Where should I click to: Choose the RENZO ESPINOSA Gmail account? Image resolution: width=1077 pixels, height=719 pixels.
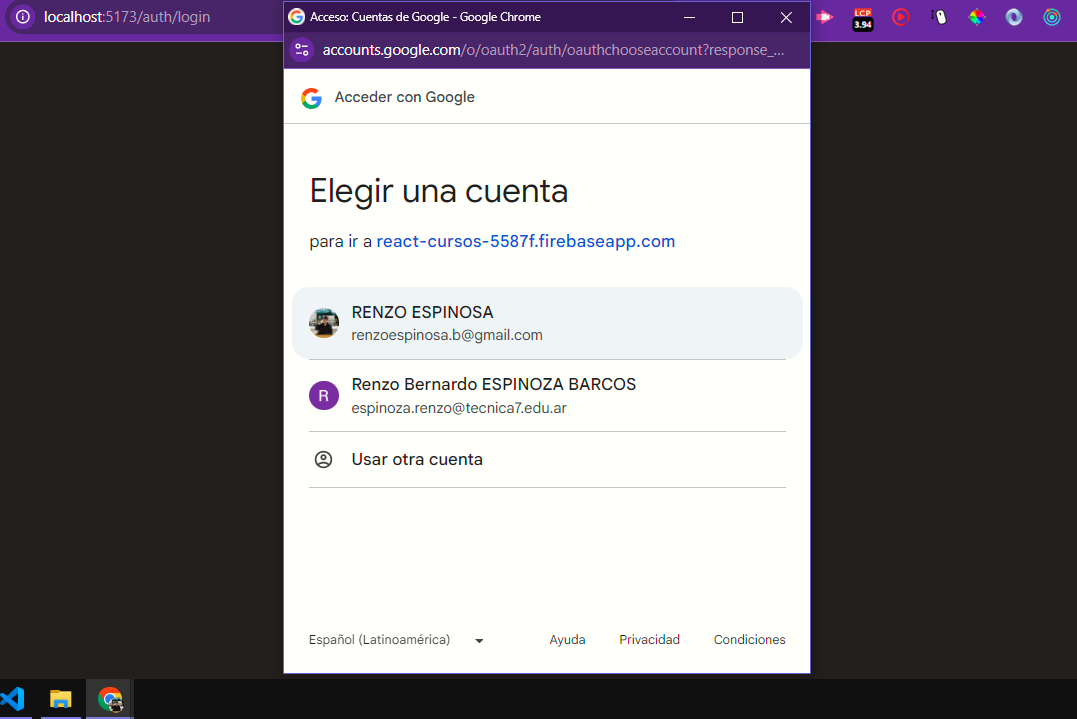(x=547, y=323)
